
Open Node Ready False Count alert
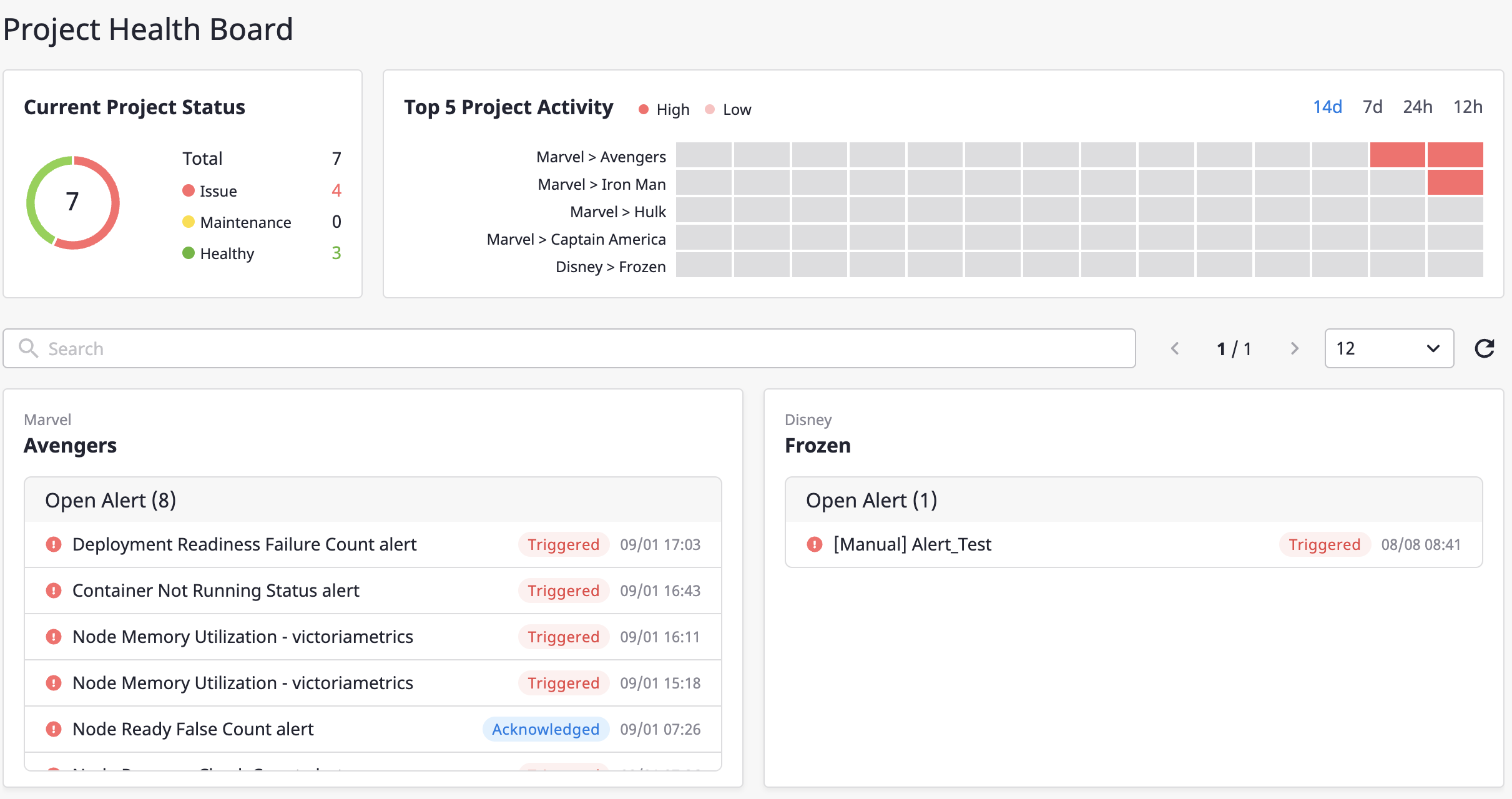373,729
